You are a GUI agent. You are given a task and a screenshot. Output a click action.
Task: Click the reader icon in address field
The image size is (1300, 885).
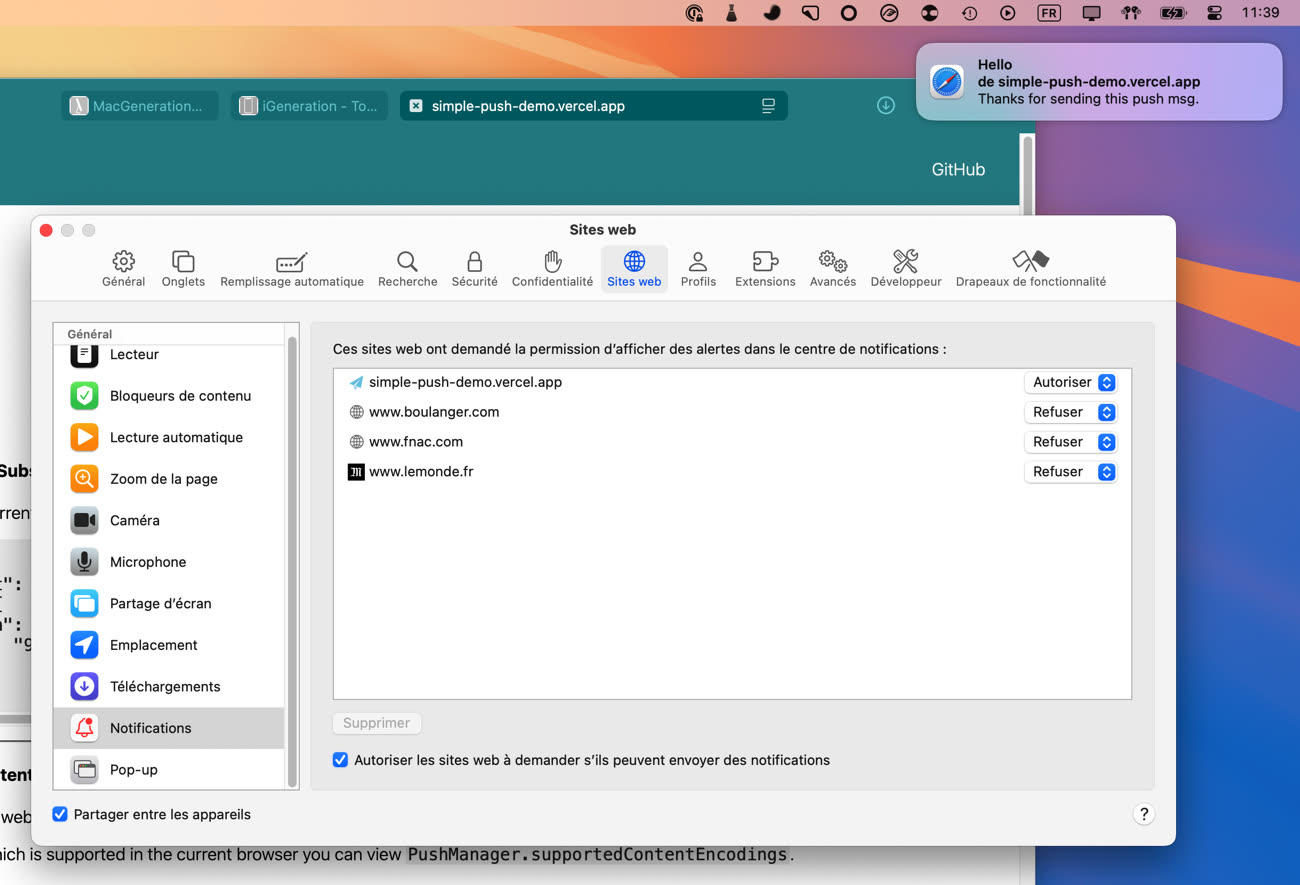point(768,106)
